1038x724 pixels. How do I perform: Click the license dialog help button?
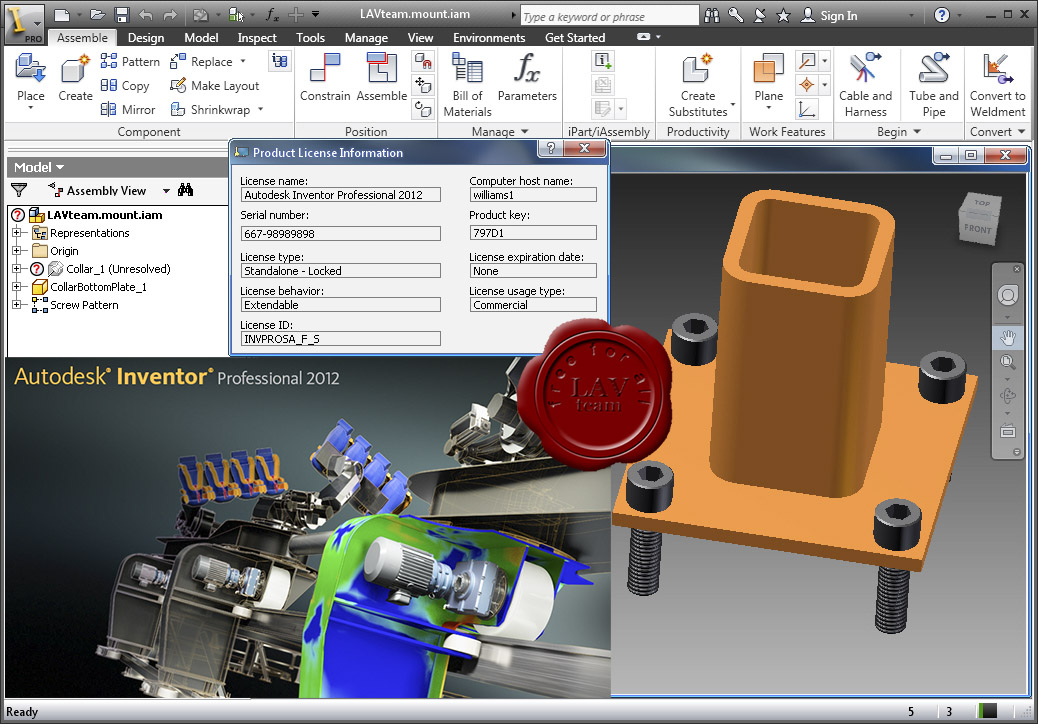(551, 148)
